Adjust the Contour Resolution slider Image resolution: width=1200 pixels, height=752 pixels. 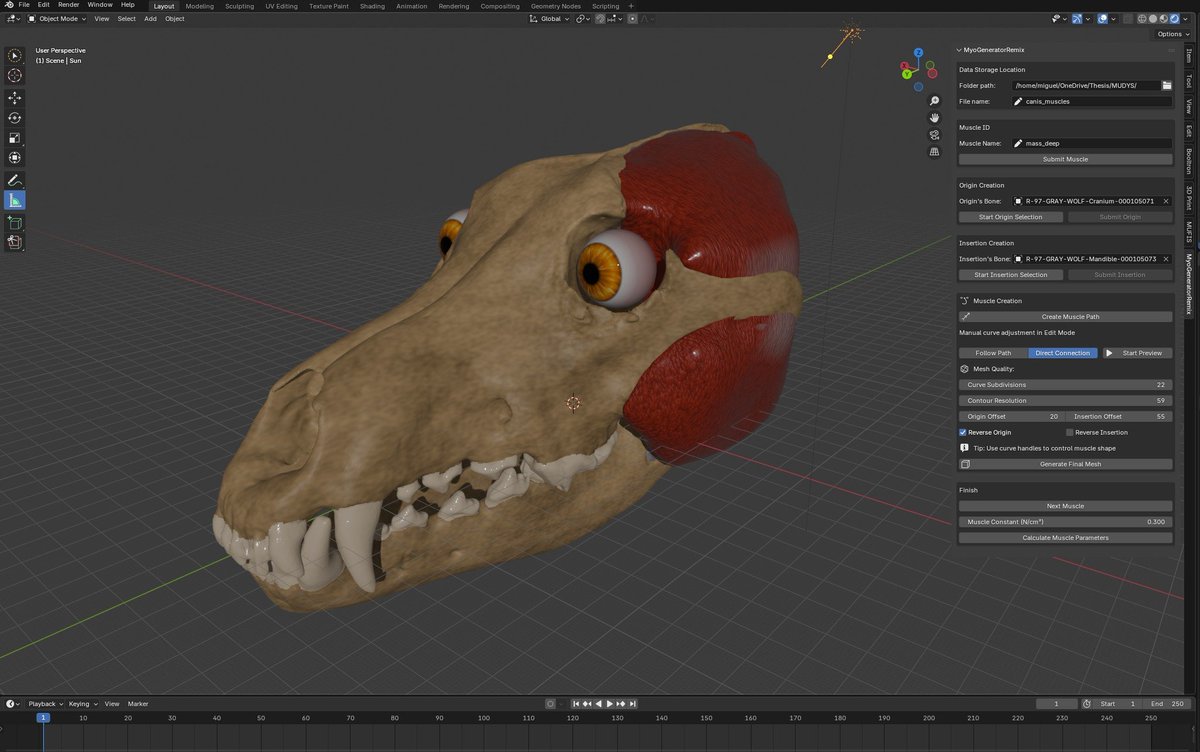(1065, 401)
